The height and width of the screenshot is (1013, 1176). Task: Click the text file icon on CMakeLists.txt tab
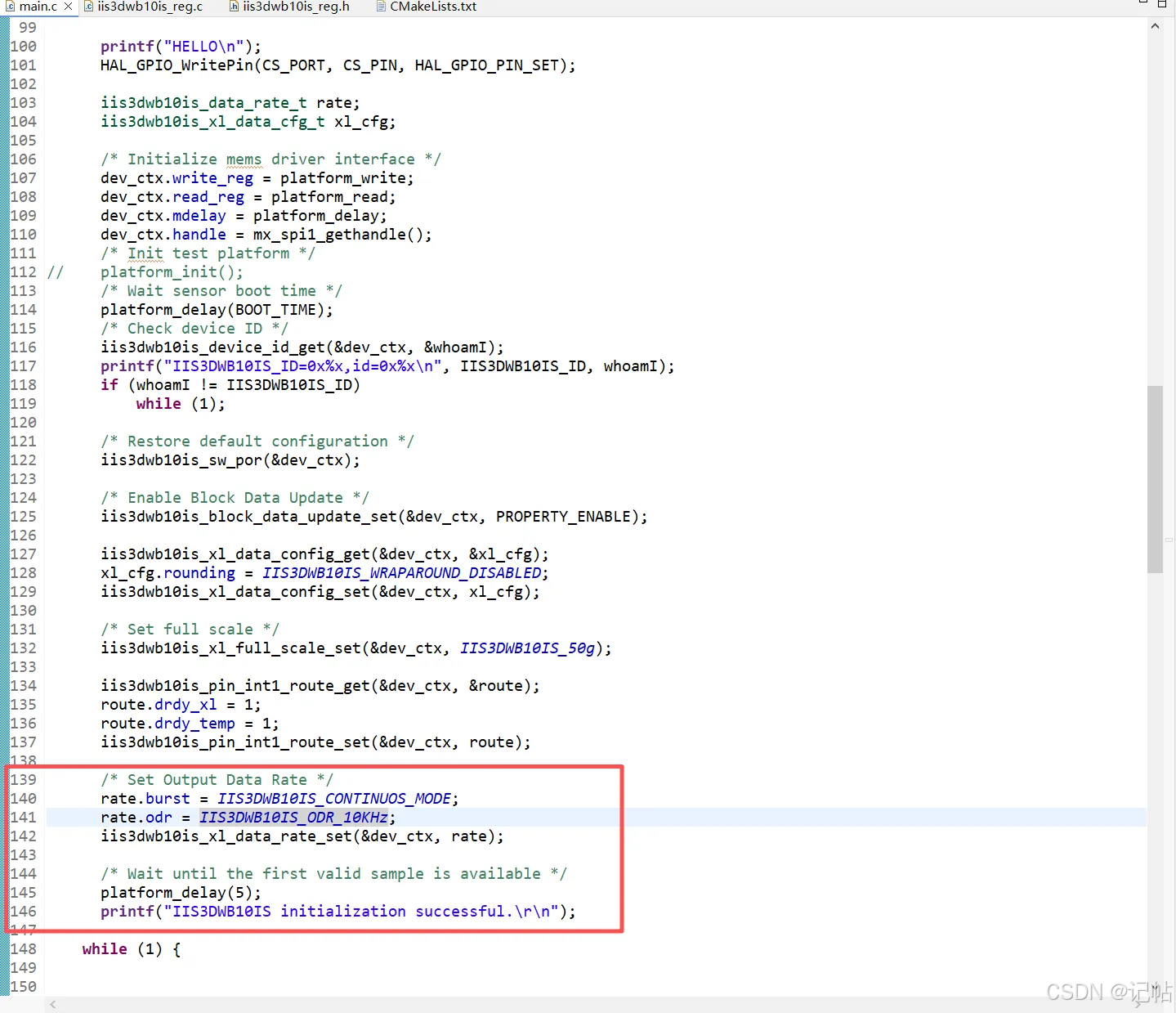click(x=381, y=7)
